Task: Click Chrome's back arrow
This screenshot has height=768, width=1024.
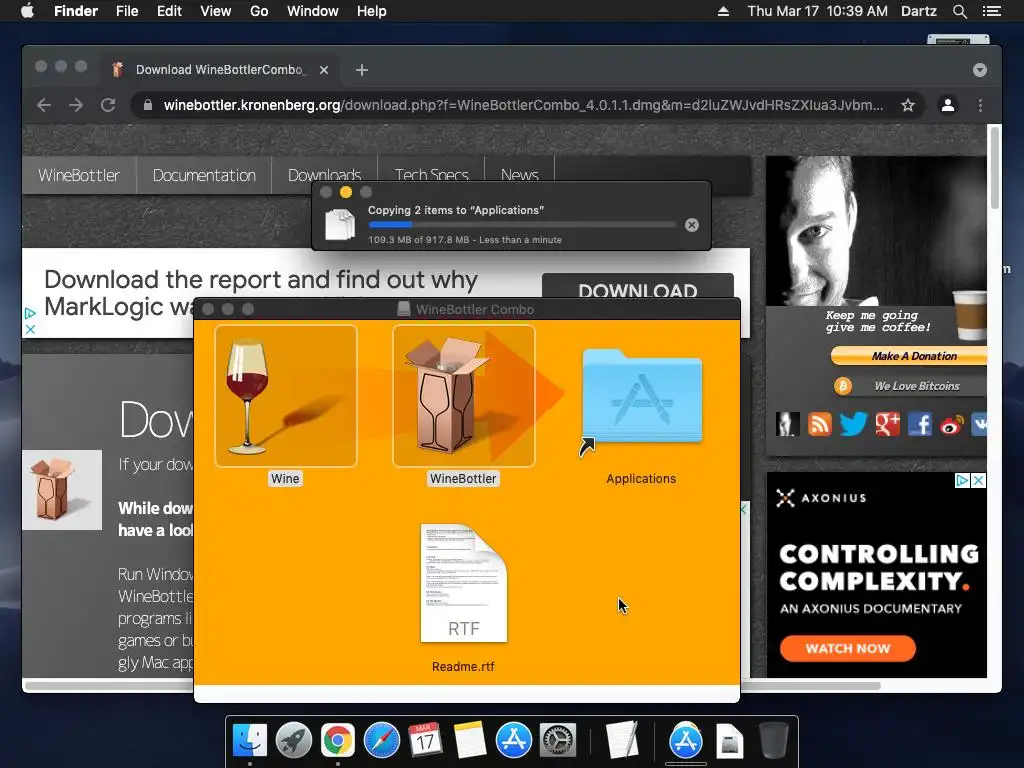Action: [x=44, y=105]
